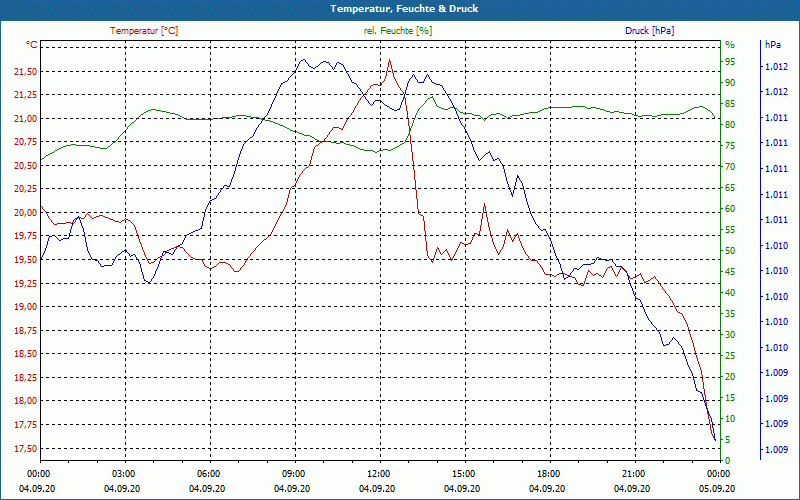The image size is (800, 500).
Task: Pick the 21,25 temperature axis tick
Action: click(x=26, y=95)
